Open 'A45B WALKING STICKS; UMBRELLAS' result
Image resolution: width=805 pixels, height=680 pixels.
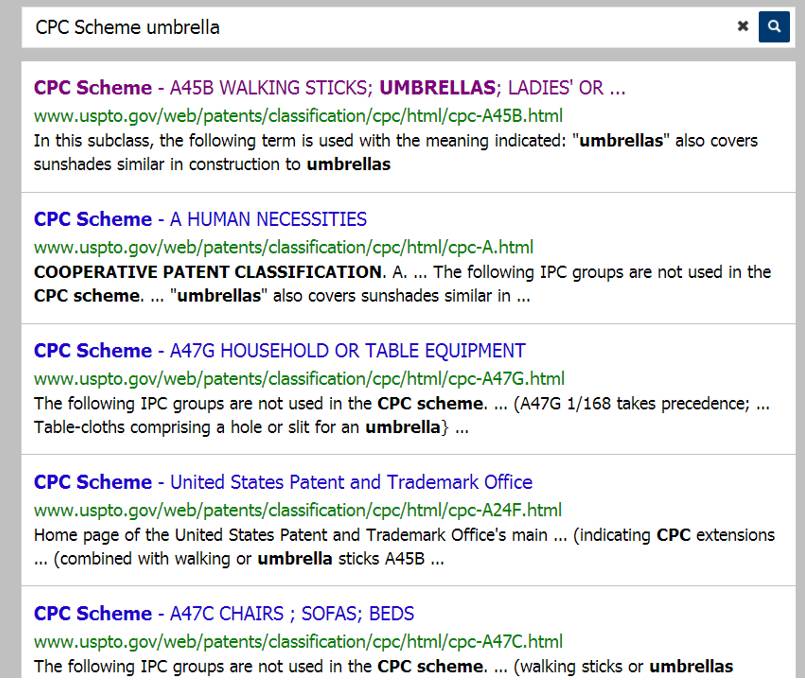[330, 88]
